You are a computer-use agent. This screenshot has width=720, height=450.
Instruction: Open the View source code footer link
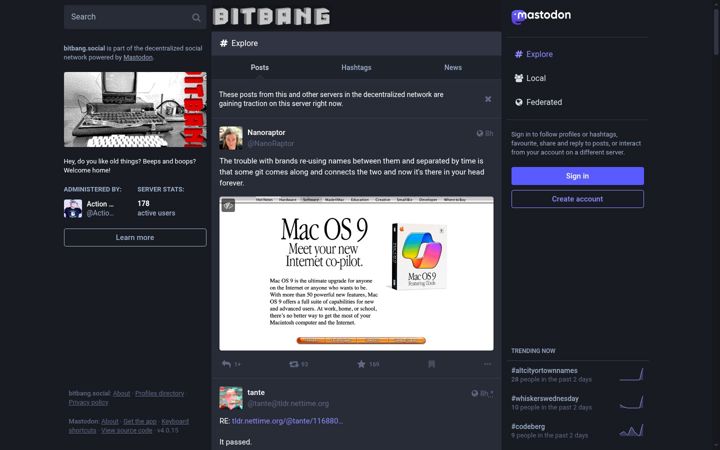(126, 431)
